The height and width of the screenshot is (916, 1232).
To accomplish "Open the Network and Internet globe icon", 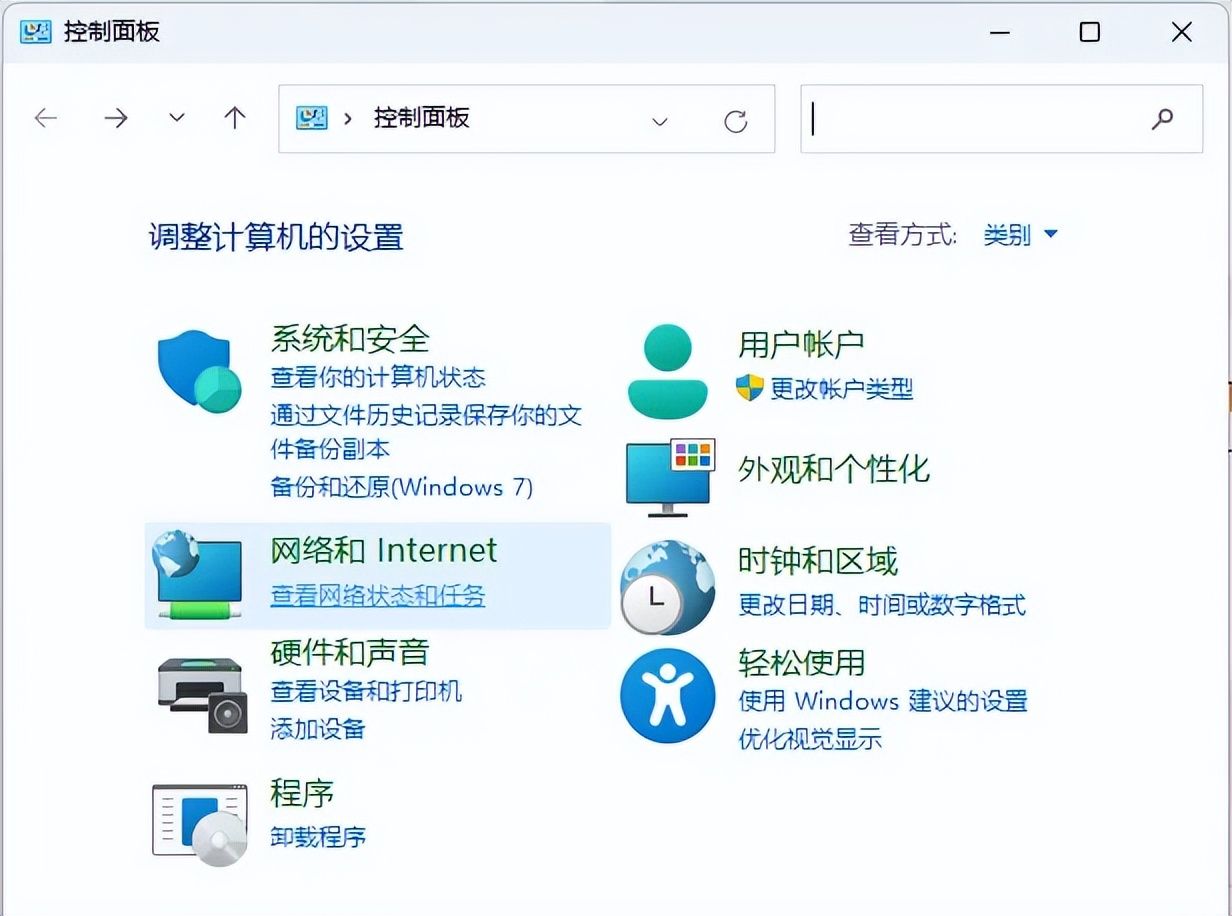I will [x=196, y=577].
